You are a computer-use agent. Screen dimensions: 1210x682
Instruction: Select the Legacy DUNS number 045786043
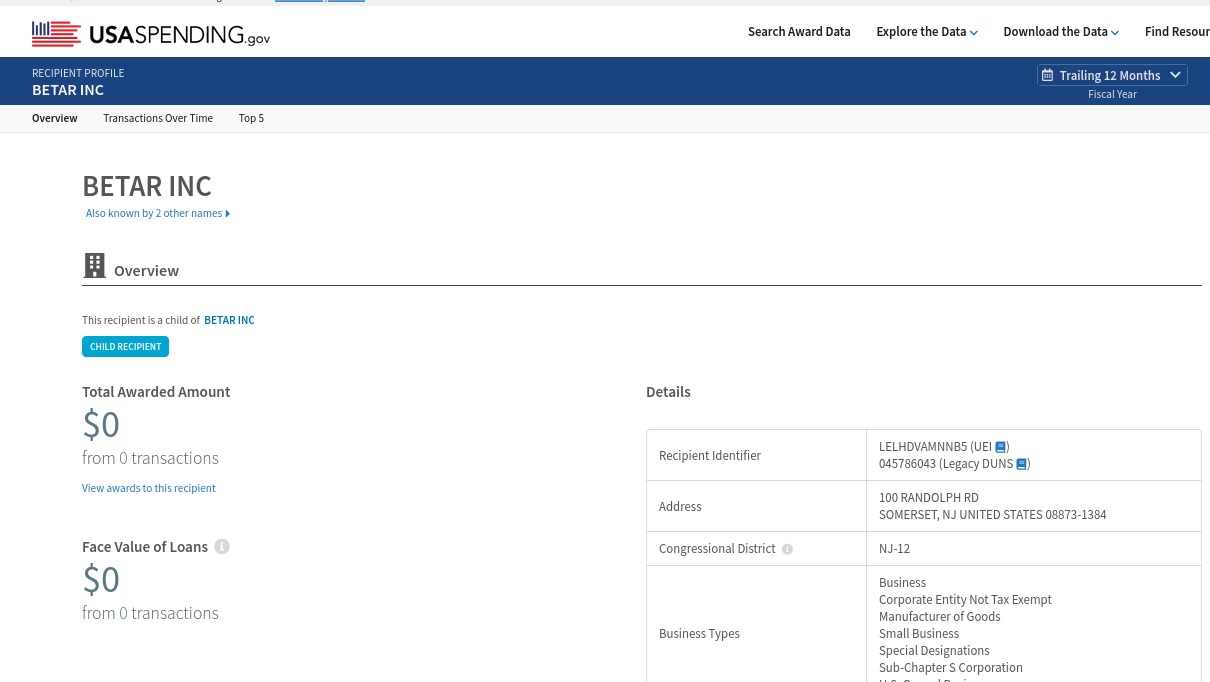907,464
